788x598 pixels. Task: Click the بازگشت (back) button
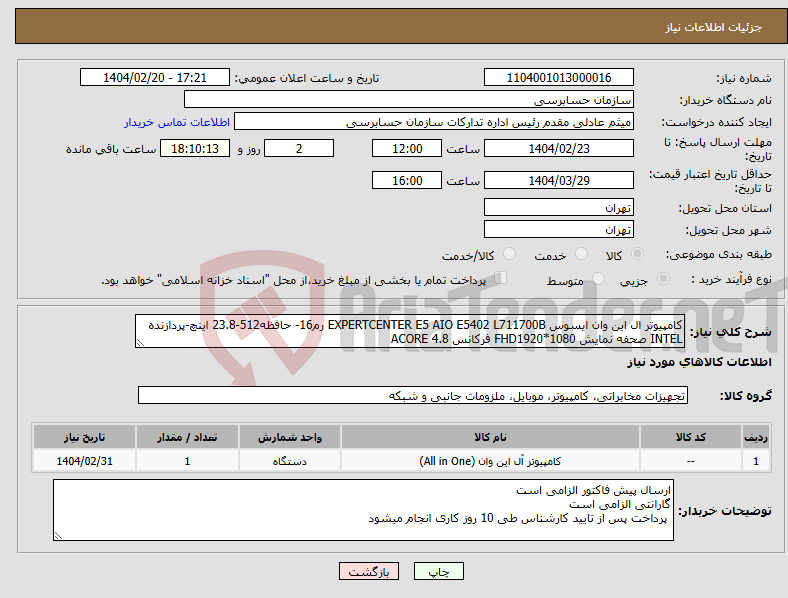[369, 571]
